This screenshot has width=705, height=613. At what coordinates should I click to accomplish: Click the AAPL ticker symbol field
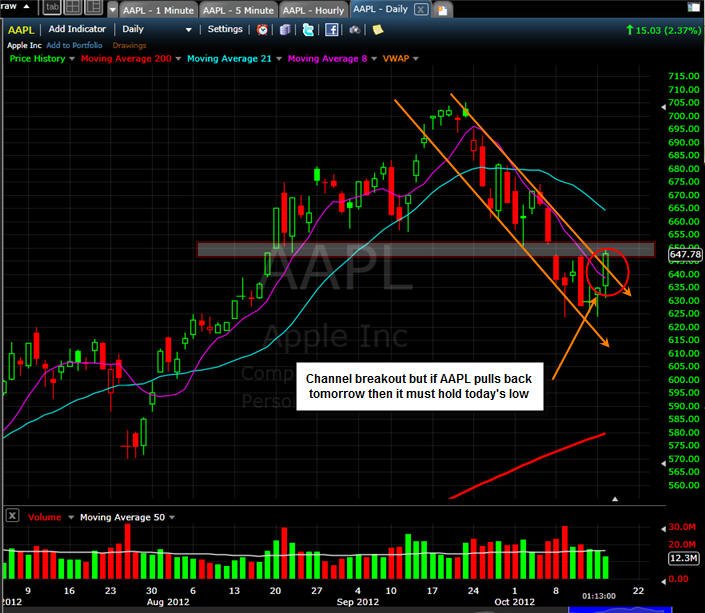pyautogui.click(x=21, y=30)
